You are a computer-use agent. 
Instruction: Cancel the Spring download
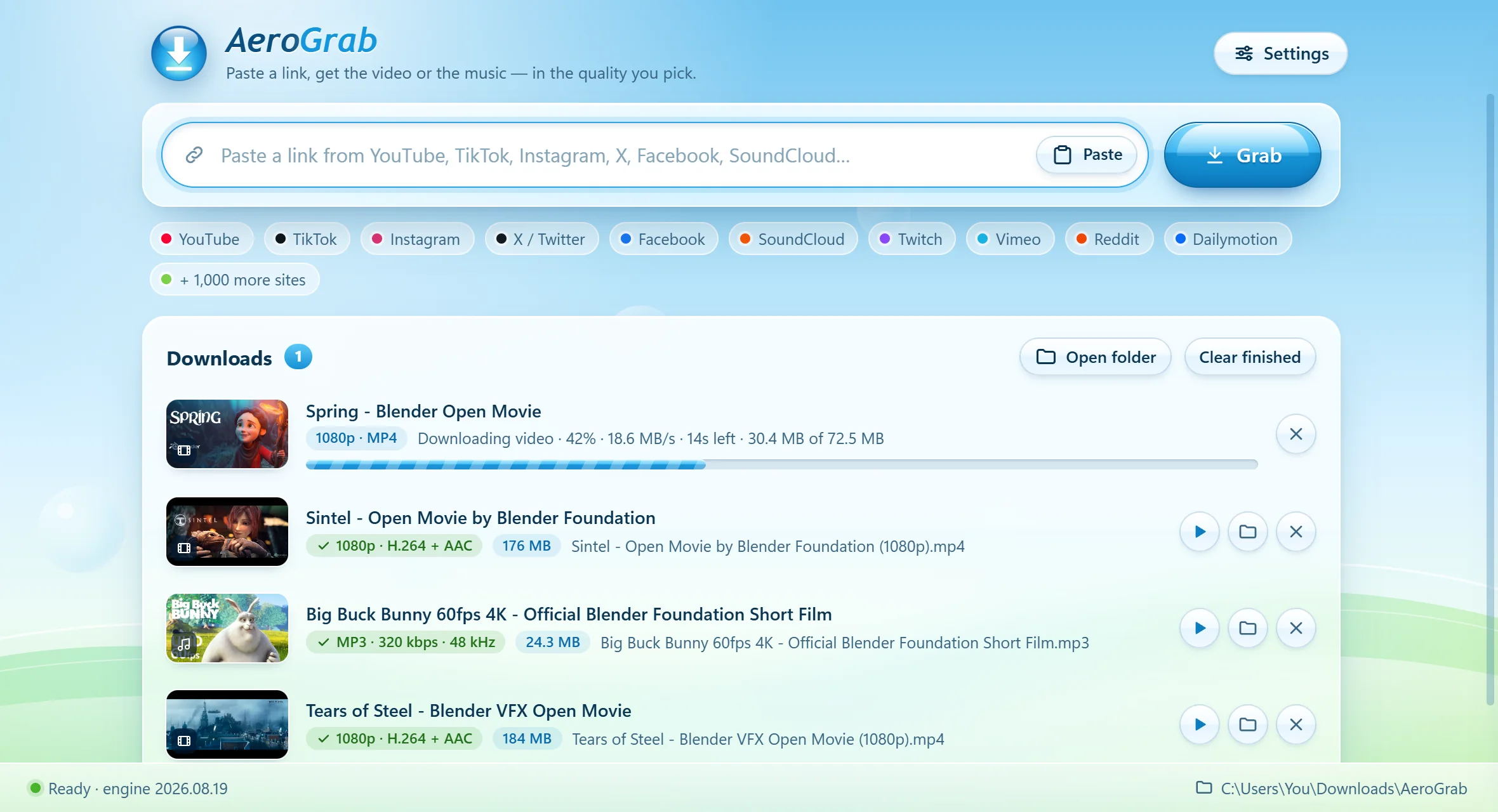[x=1296, y=434]
